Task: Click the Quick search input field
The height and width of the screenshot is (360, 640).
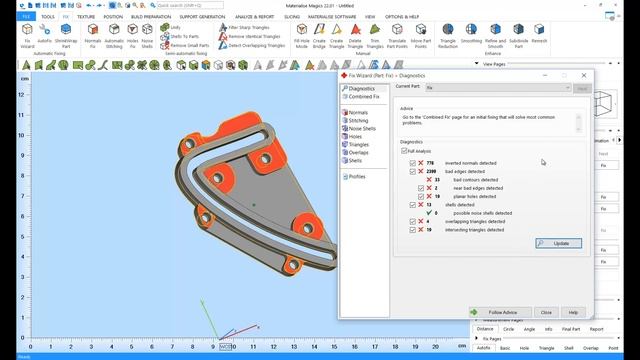Action: (x=190, y=6)
